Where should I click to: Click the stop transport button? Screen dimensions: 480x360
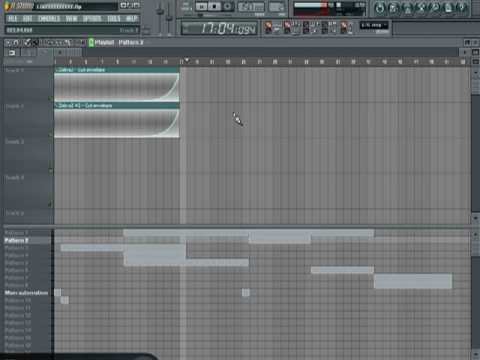214,6
